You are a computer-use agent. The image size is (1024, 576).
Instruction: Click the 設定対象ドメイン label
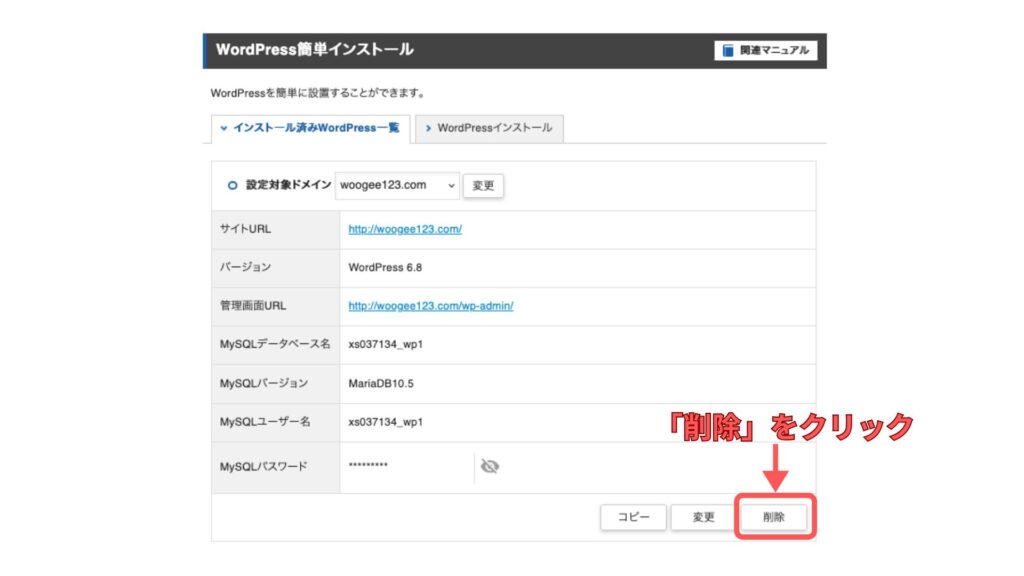[288, 185]
